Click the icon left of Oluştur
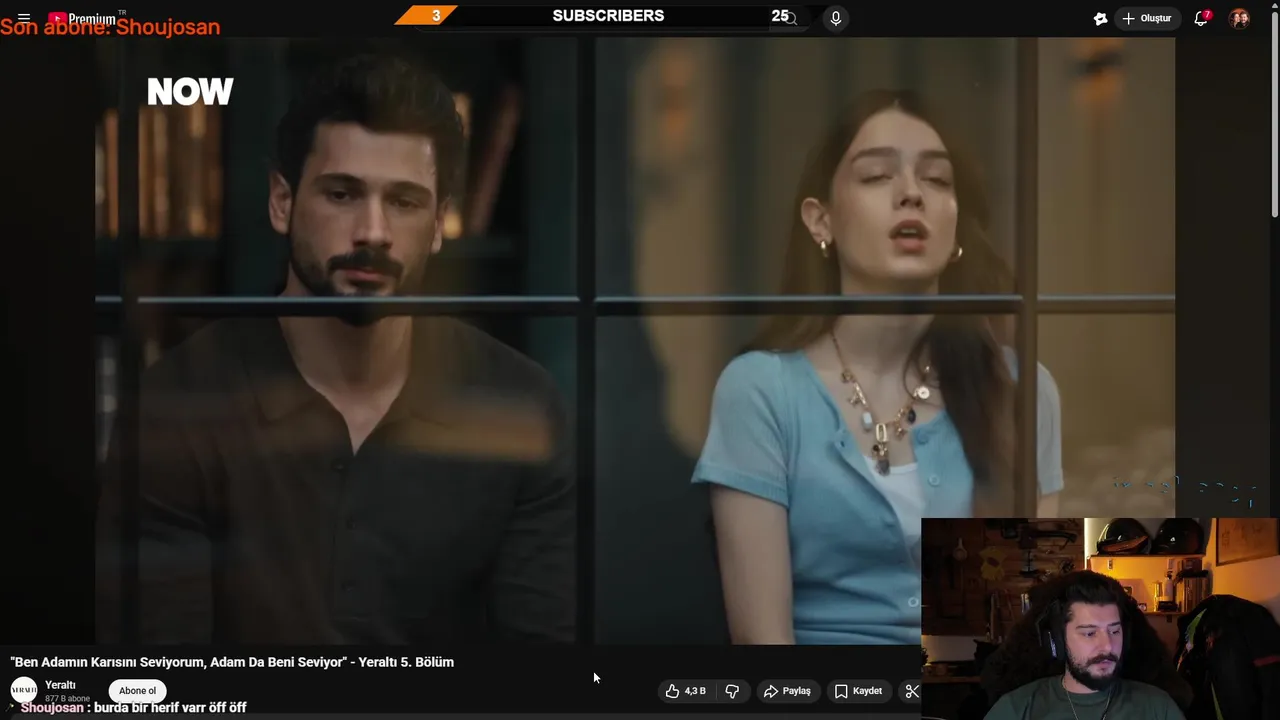This screenshot has height=720, width=1280. (x=1100, y=18)
